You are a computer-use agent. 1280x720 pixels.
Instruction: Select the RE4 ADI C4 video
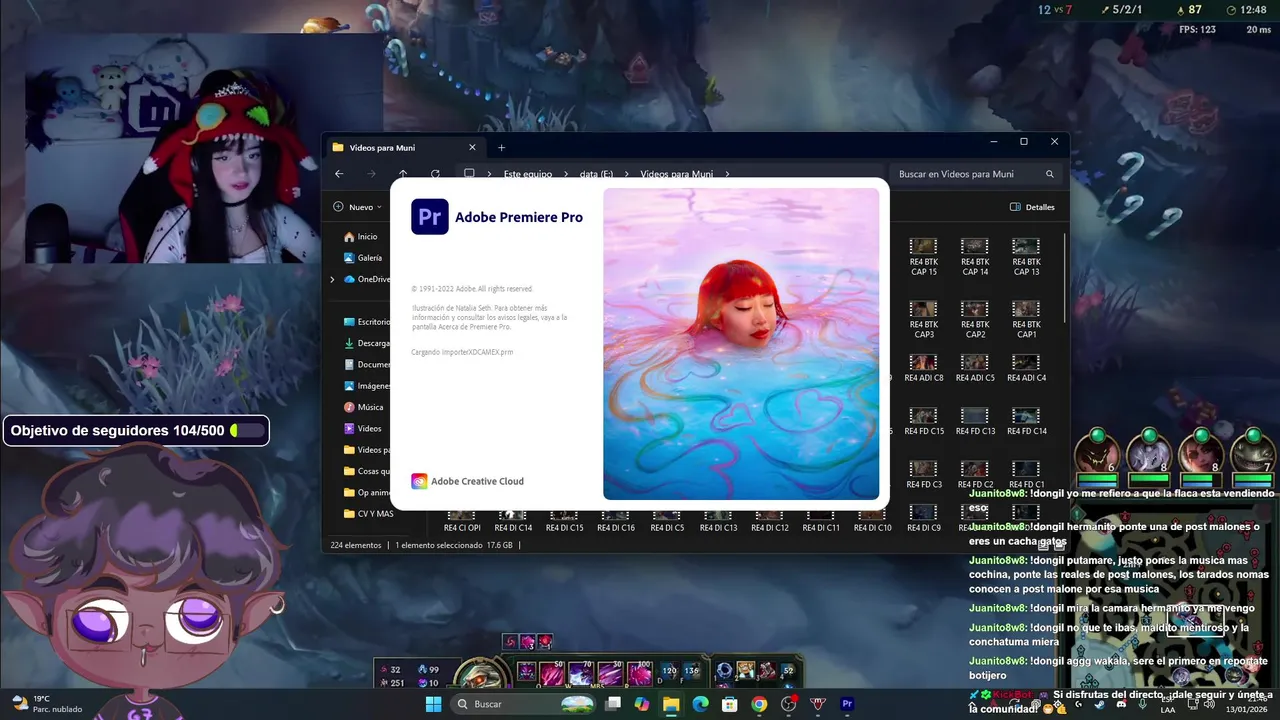click(x=1026, y=368)
